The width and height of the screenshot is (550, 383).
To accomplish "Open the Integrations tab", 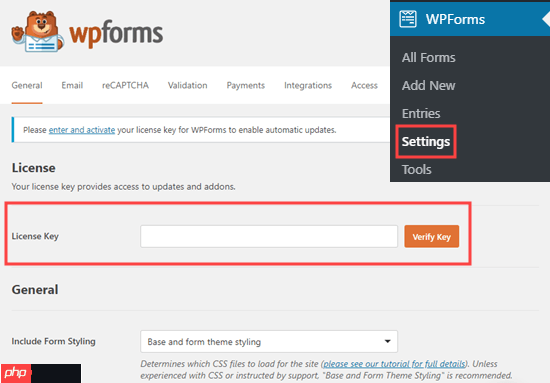I will coord(308,85).
